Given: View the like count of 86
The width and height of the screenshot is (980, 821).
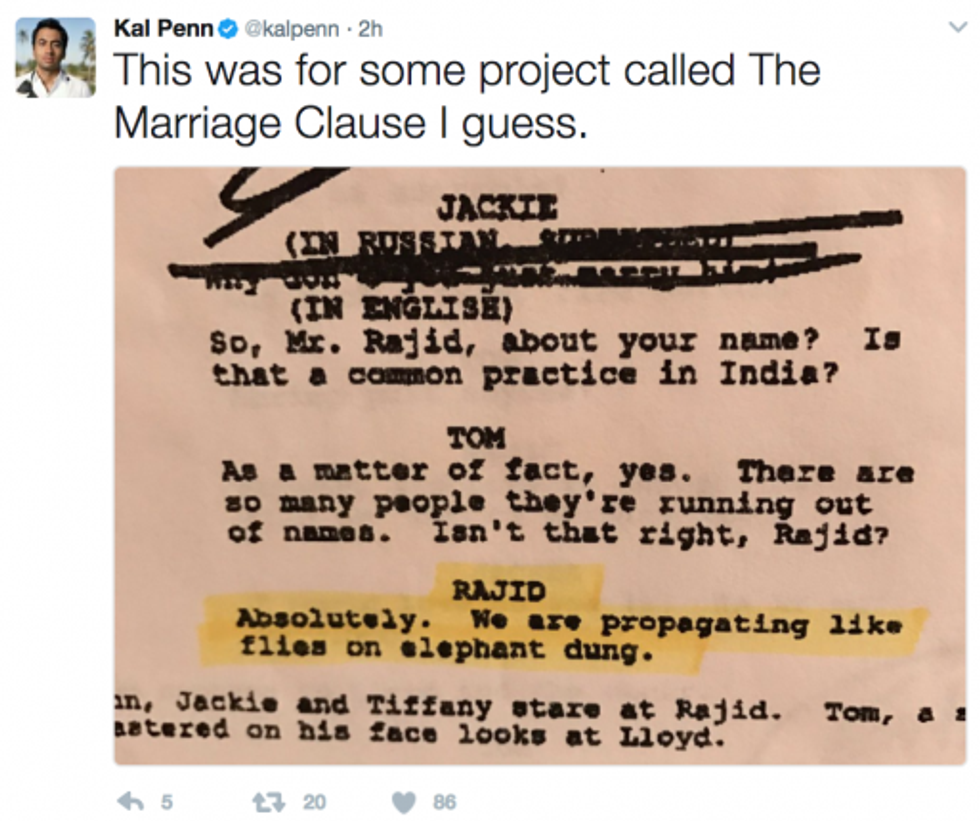Looking at the screenshot, I should (x=444, y=802).
